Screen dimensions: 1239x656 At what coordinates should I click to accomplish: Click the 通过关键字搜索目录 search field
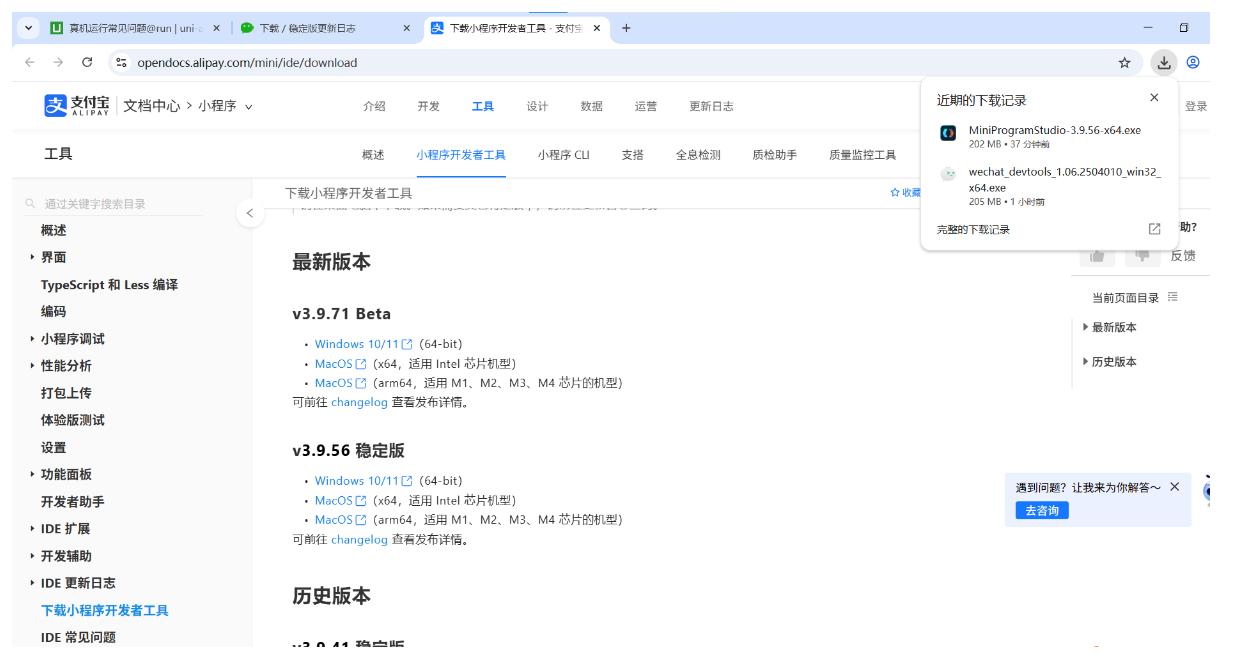114,204
